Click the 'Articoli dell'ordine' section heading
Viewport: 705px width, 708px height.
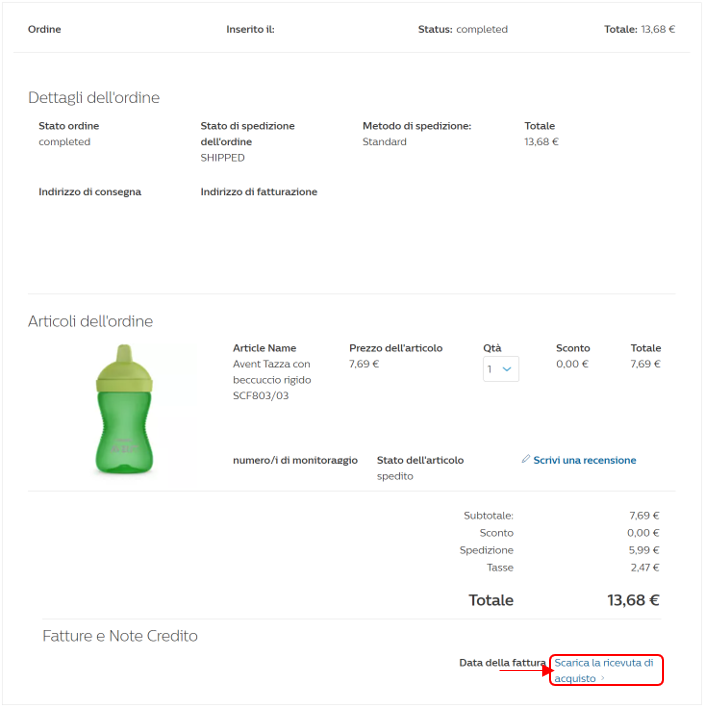tap(90, 321)
